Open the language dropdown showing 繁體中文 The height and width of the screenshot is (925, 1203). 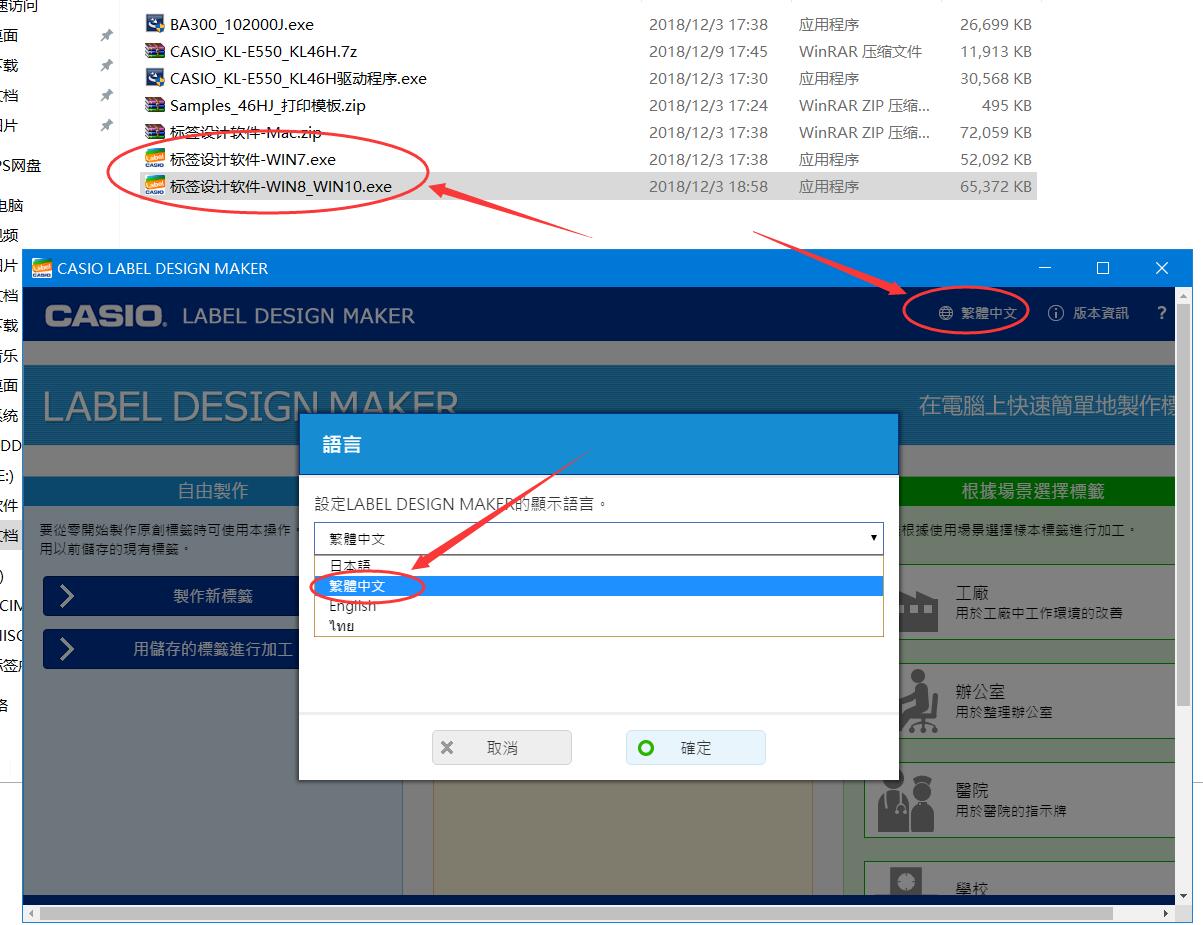599,538
